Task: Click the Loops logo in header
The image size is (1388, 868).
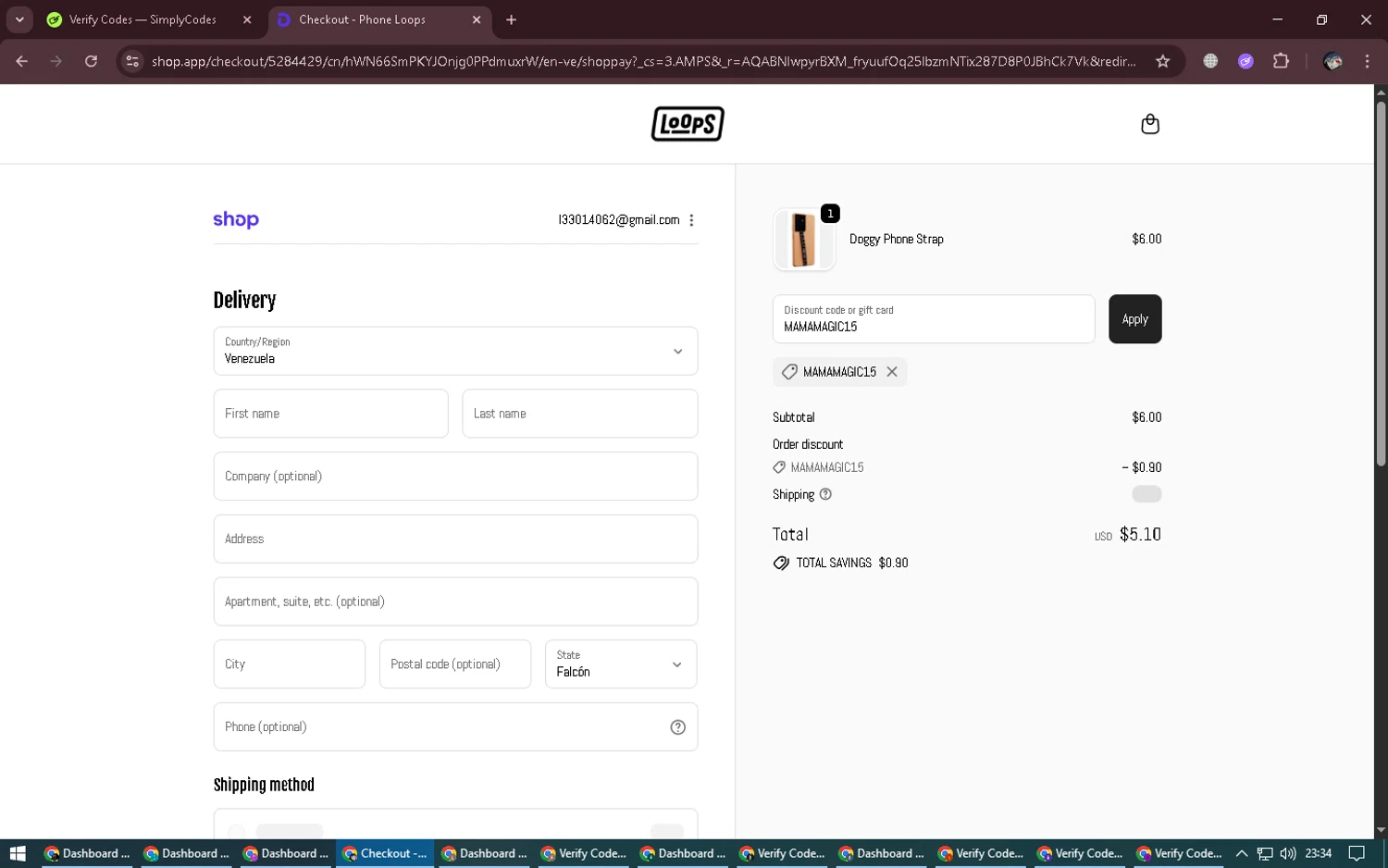Action: pyautogui.click(x=688, y=124)
